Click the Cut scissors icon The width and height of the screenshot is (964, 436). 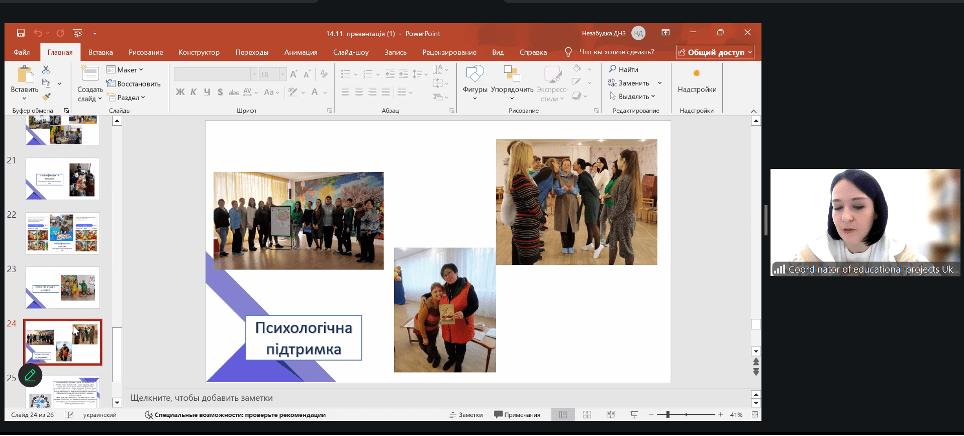point(46,70)
